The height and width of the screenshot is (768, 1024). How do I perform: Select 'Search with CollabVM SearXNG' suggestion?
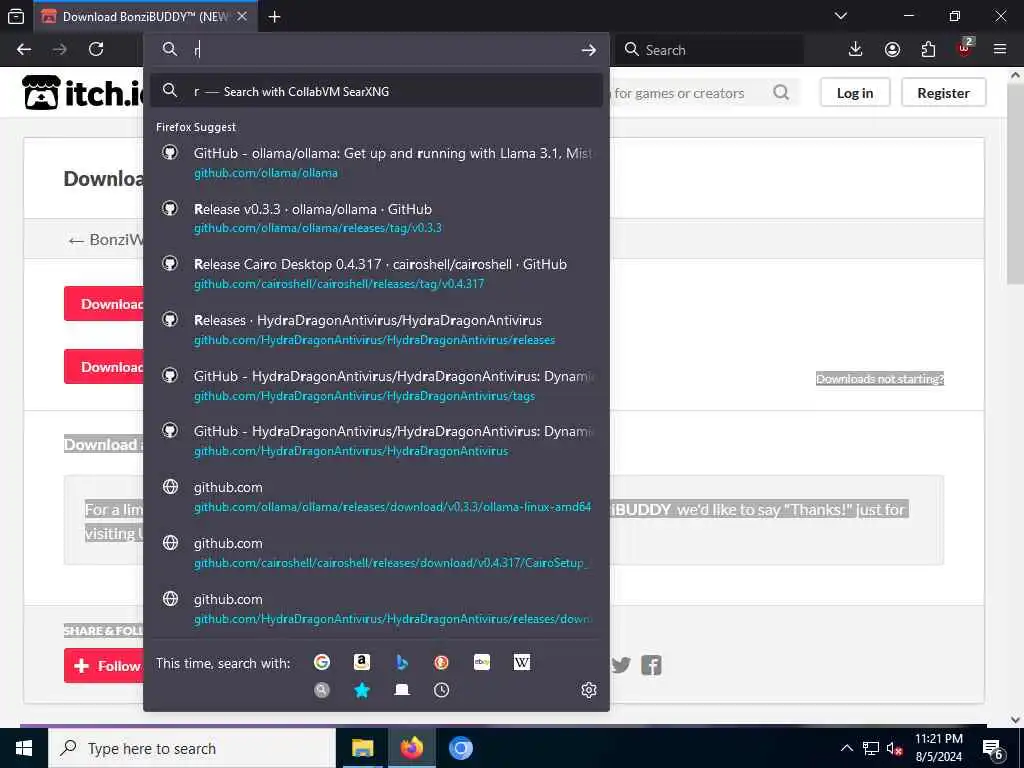tap(376, 91)
